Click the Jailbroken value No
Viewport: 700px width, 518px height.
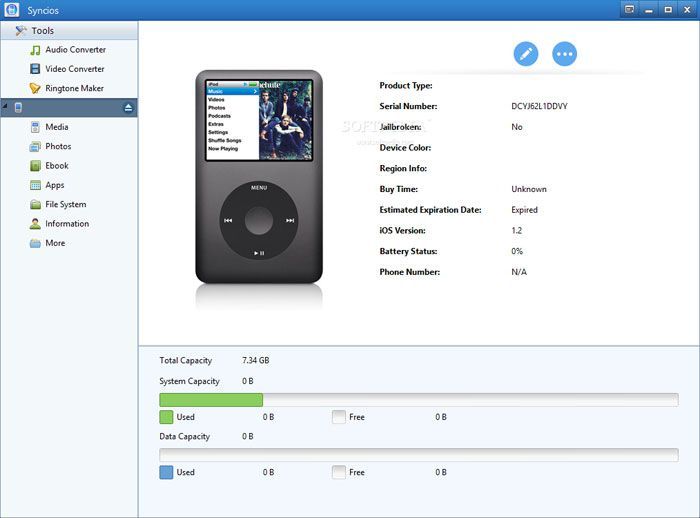(x=517, y=127)
